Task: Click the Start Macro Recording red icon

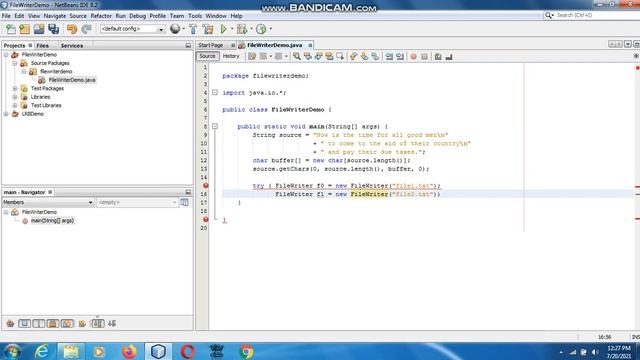Action: click(413, 56)
